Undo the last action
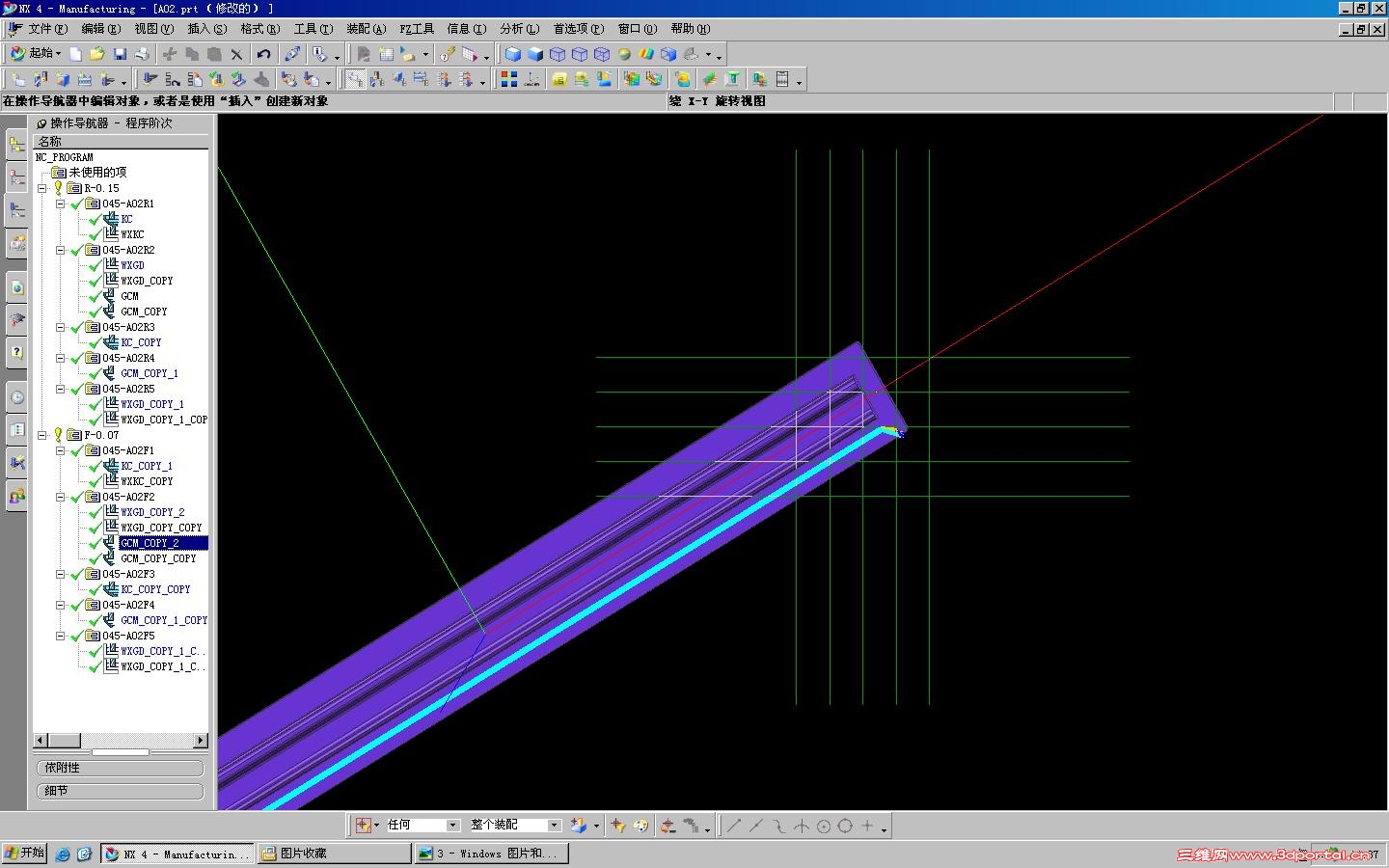This screenshot has height=868, width=1389. click(263, 54)
